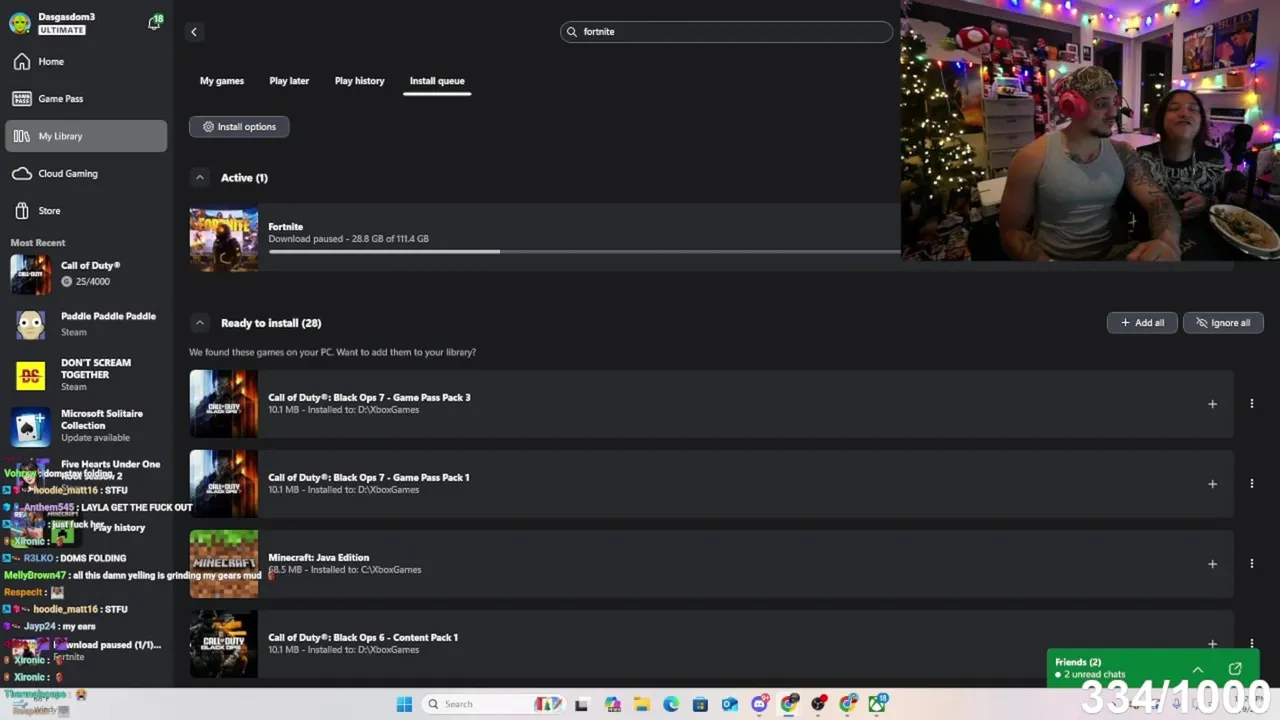This screenshot has width=1280, height=720.
Task: Pop out the Friends panel
Action: click(x=1235, y=669)
